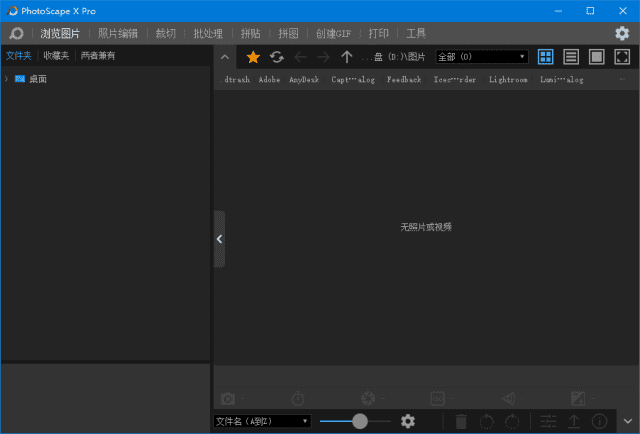Toggle single image preview view

coord(596,57)
